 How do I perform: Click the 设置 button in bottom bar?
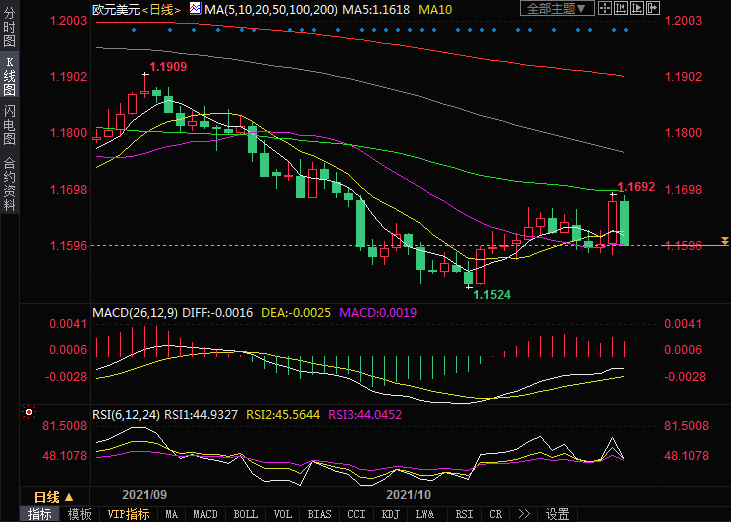click(x=557, y=514)
